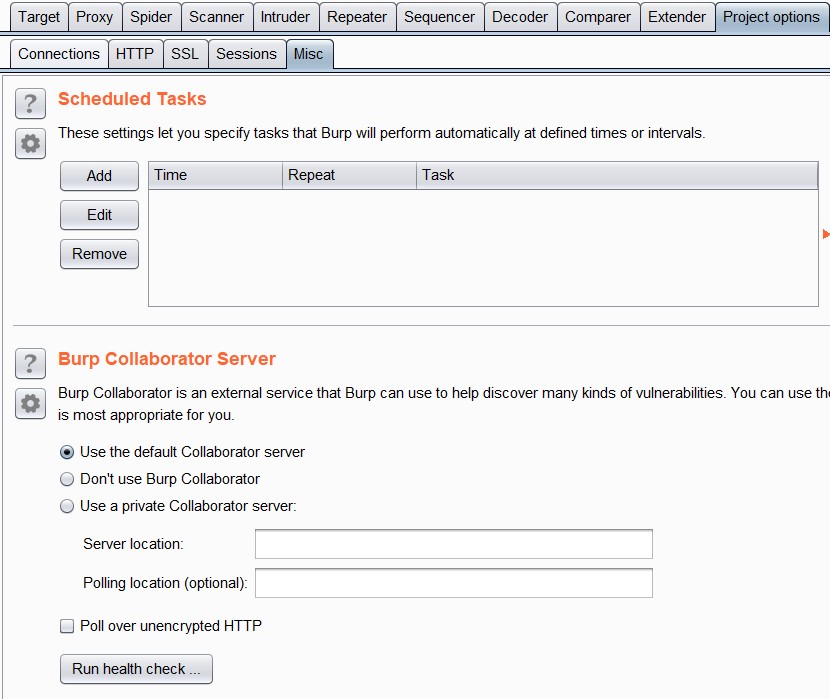Click Add to create scheduled task
Screen dimensions: 830x699
(x=100, y=176)
